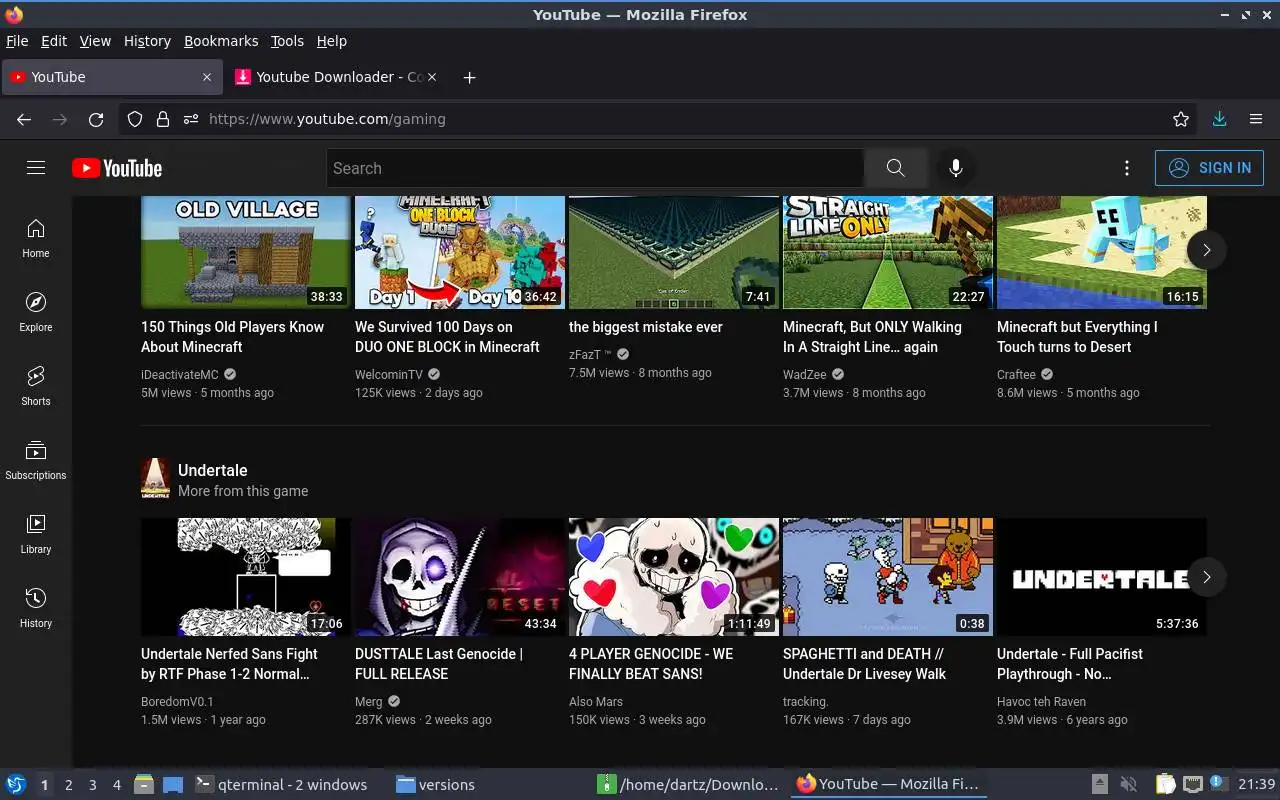The height and width of the screenshot is (800, 1280).
Task: Open the network tray icon
Action: pyautogui.click(x=1191, y=785)
